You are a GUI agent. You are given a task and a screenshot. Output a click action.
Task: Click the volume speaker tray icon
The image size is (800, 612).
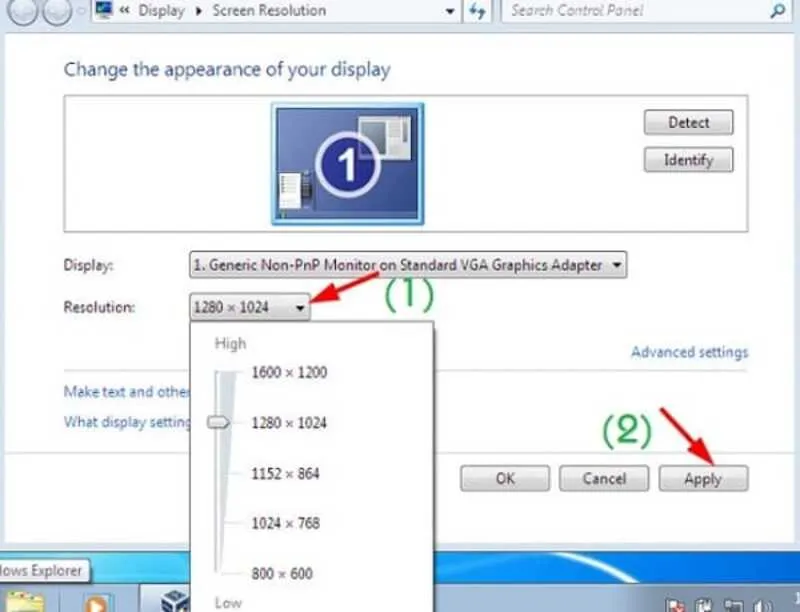coord(763,605)
